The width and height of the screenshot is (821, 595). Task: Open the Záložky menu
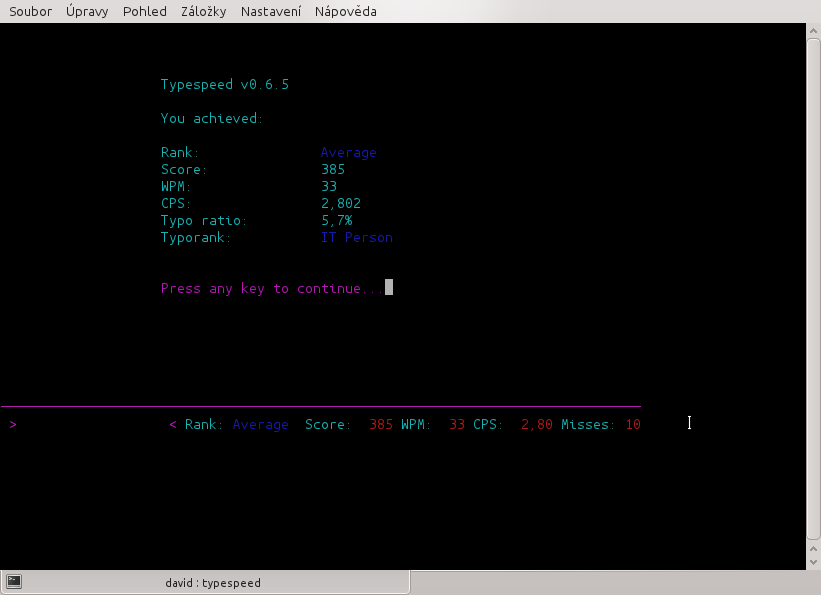203,11
